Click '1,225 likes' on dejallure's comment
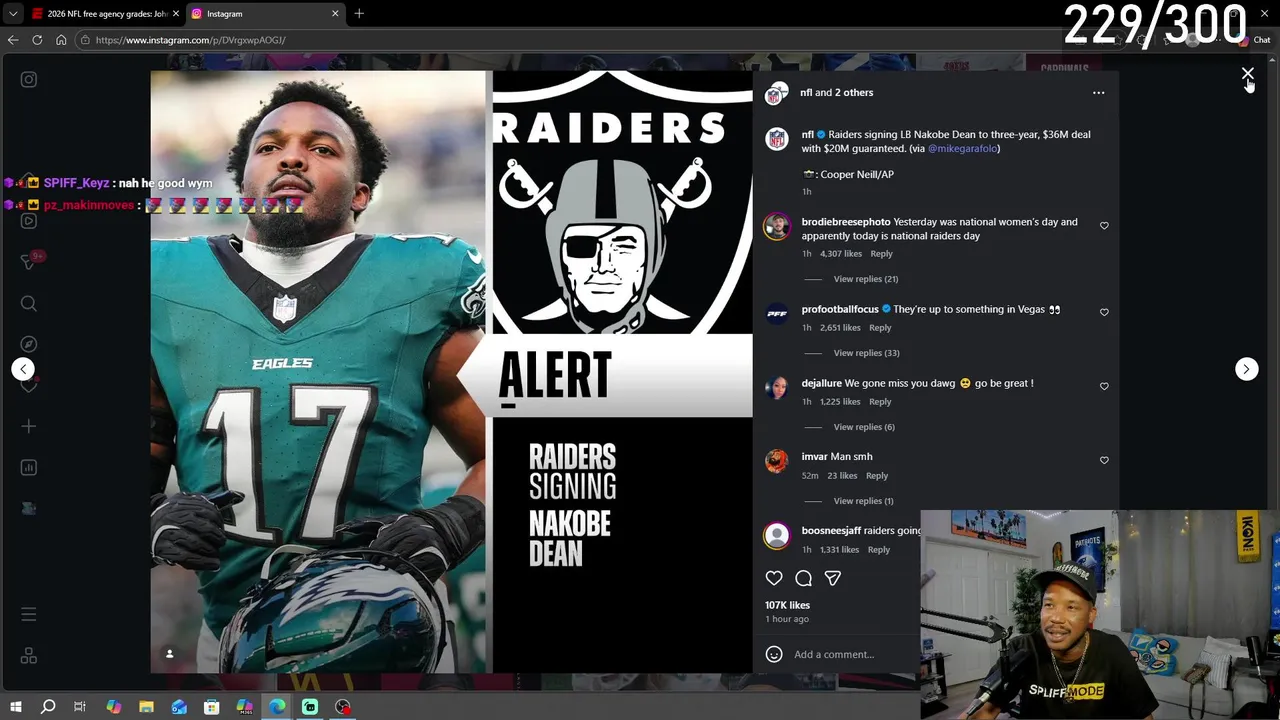 pos(840,402)
